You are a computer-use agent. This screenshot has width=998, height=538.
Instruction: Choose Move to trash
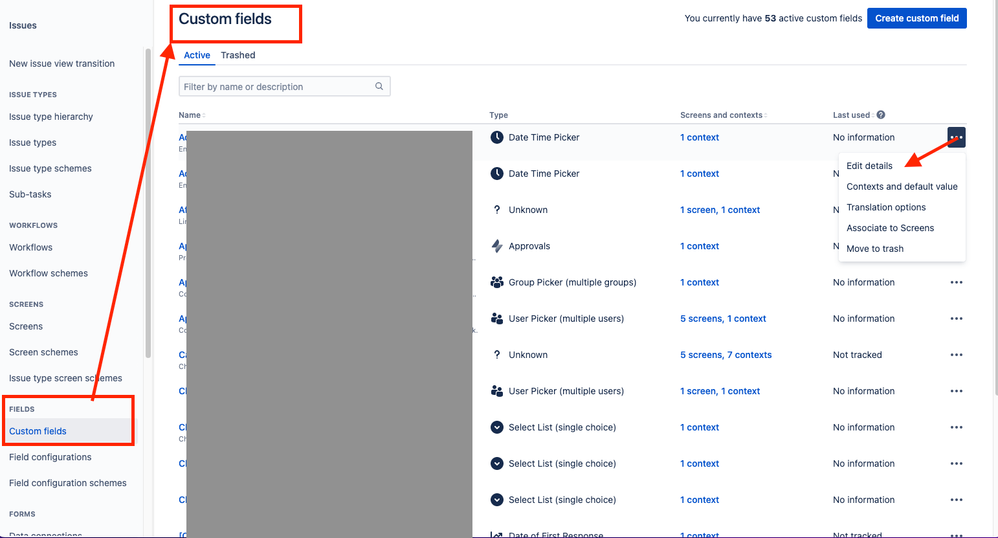pyautogui.click(x=875, y=249)
